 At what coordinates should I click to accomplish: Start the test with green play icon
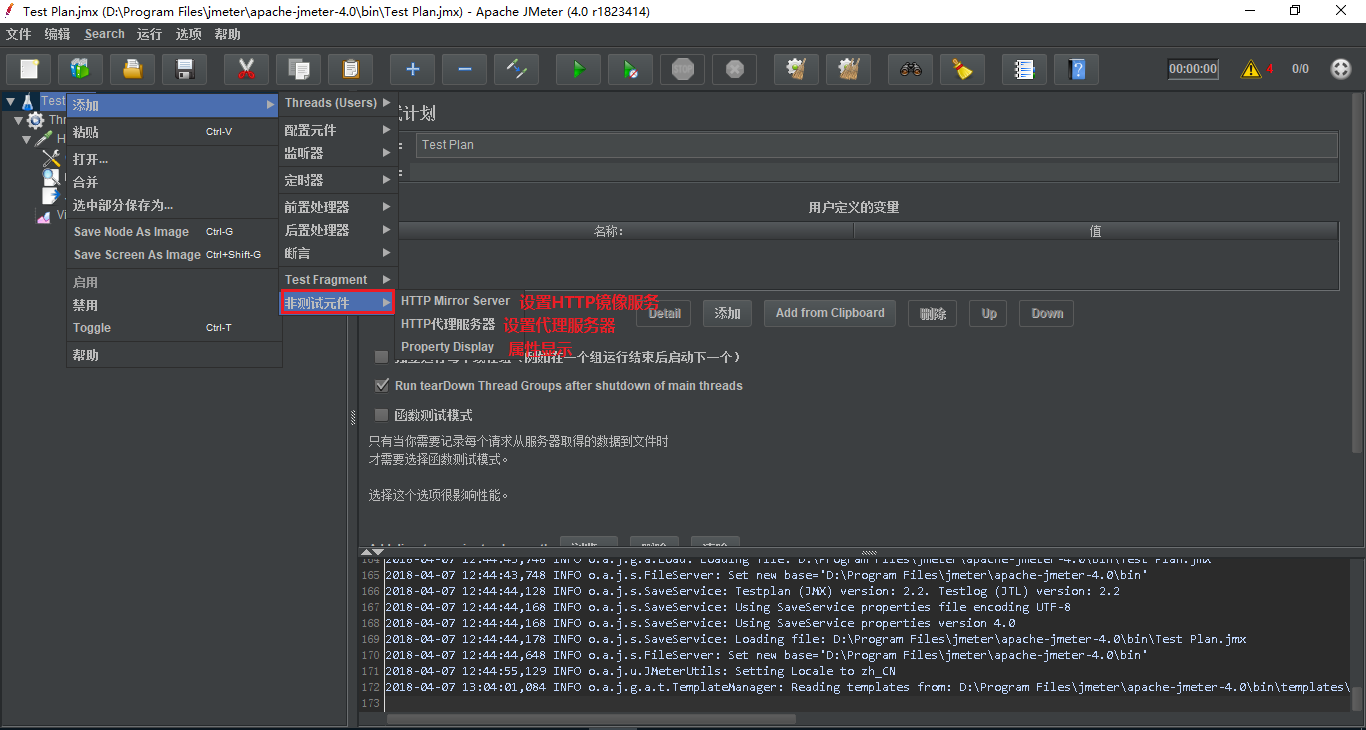579,69
